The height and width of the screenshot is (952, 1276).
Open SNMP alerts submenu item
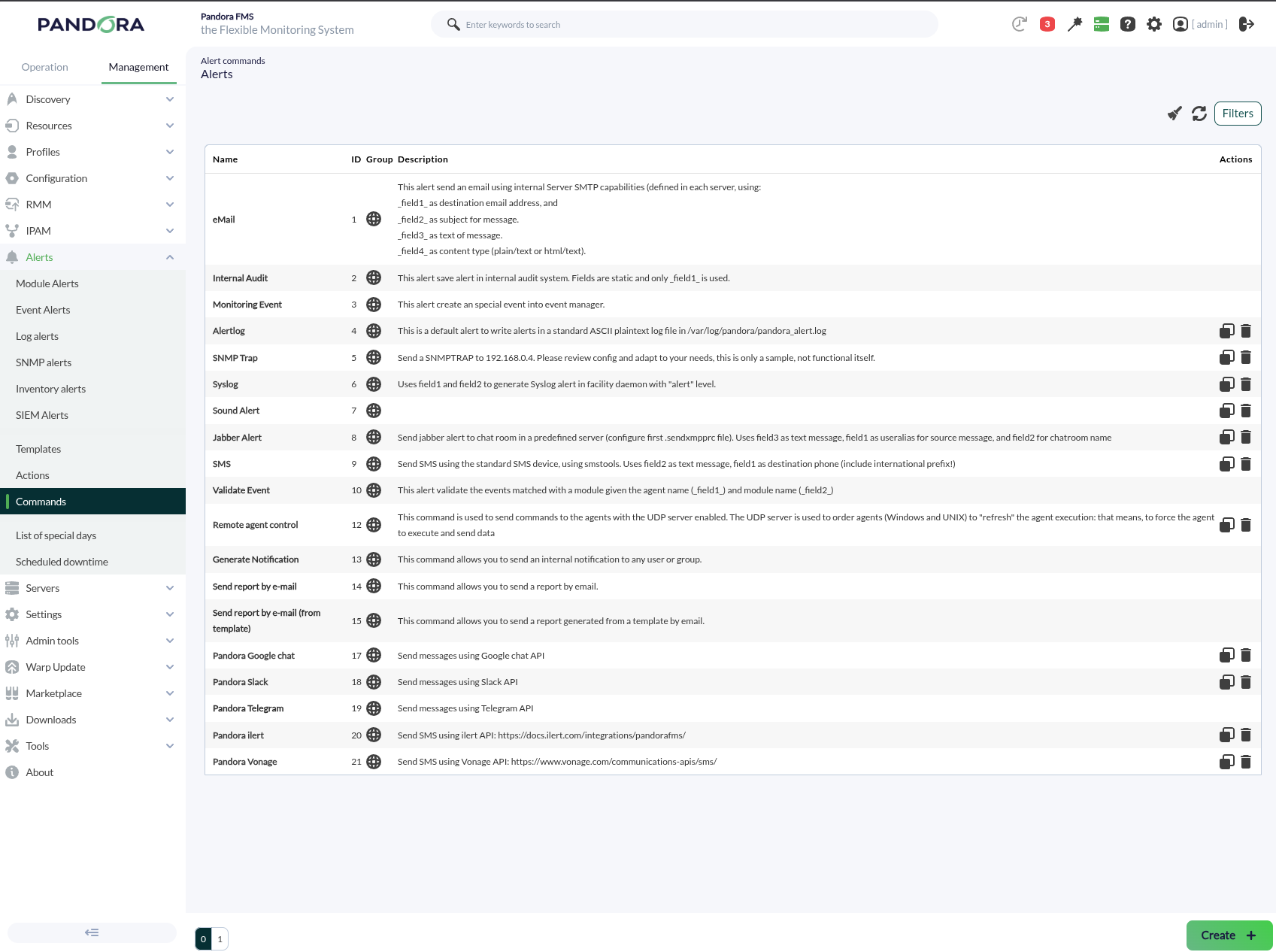click(44, 362)
